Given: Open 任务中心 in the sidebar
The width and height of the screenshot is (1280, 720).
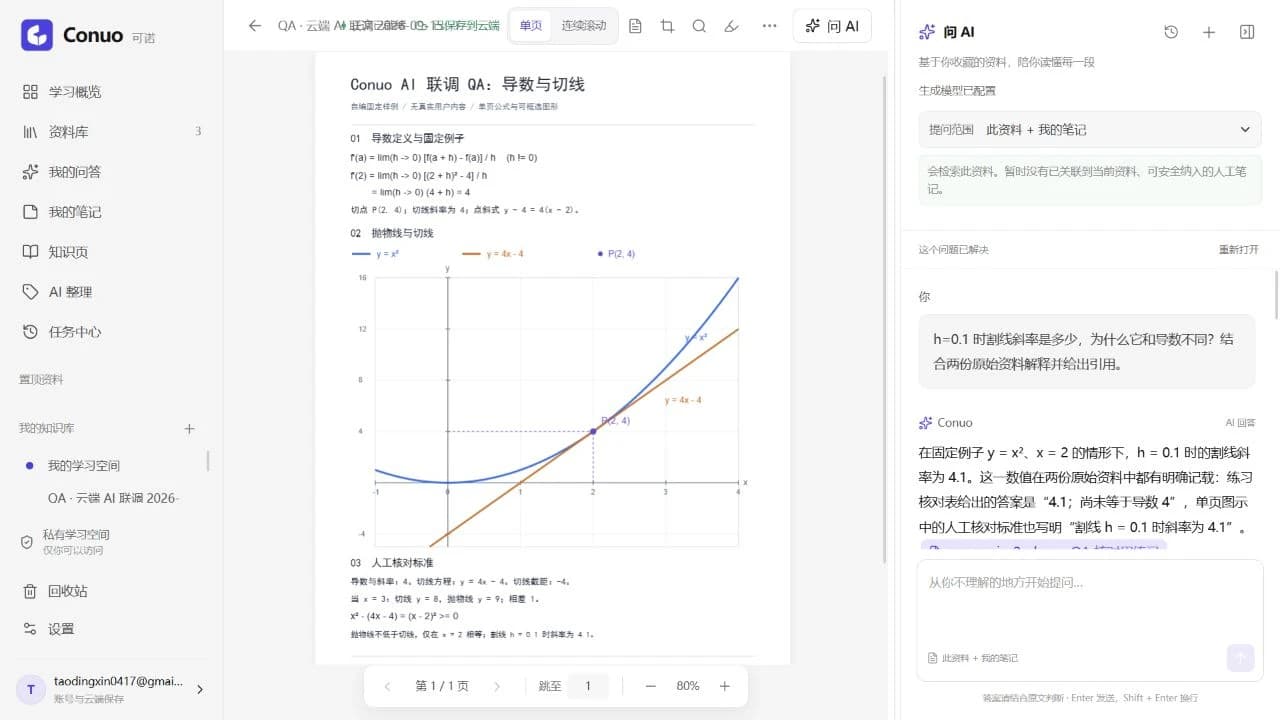Looking at the screenshot, I should click(x=111, y=332).
